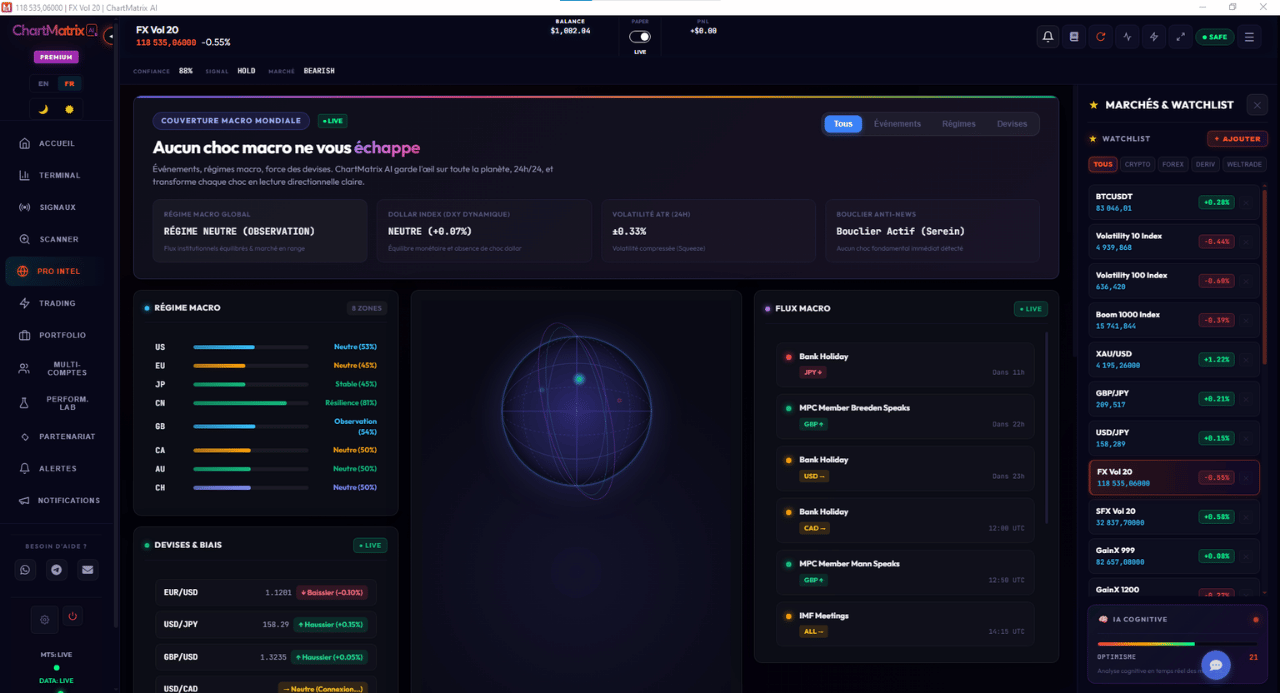The width and height of the screenshot is (1280, 700).
Task: Click the orange refresh icon
Action: click(1101, 37)
